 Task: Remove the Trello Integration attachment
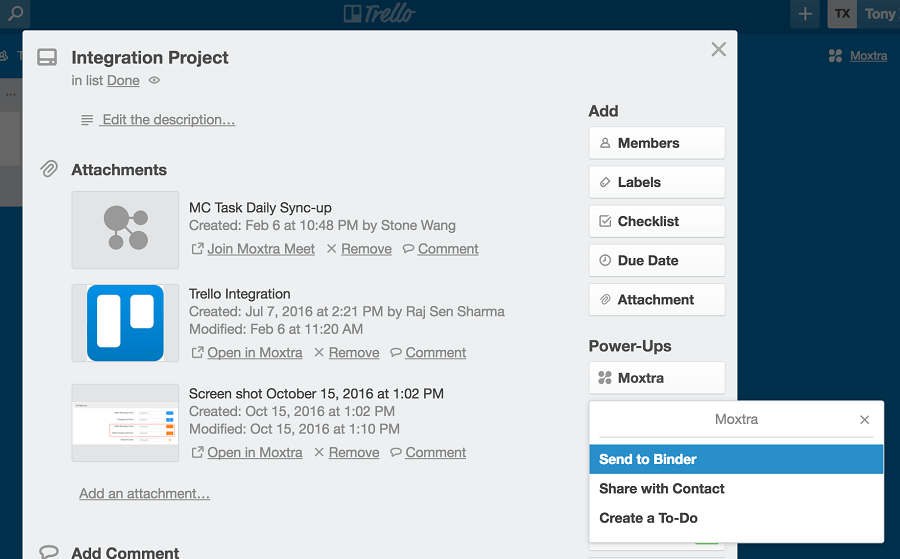[x=354, y=352]
